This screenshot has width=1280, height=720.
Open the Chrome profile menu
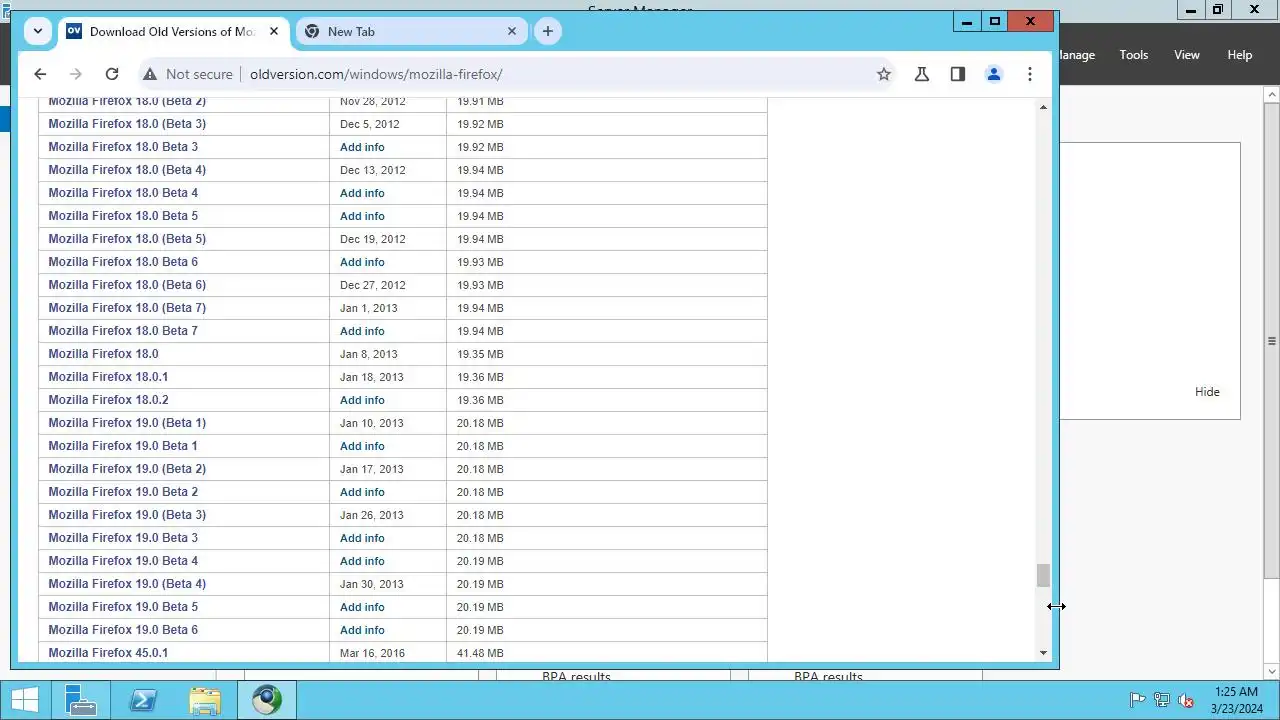994,74
